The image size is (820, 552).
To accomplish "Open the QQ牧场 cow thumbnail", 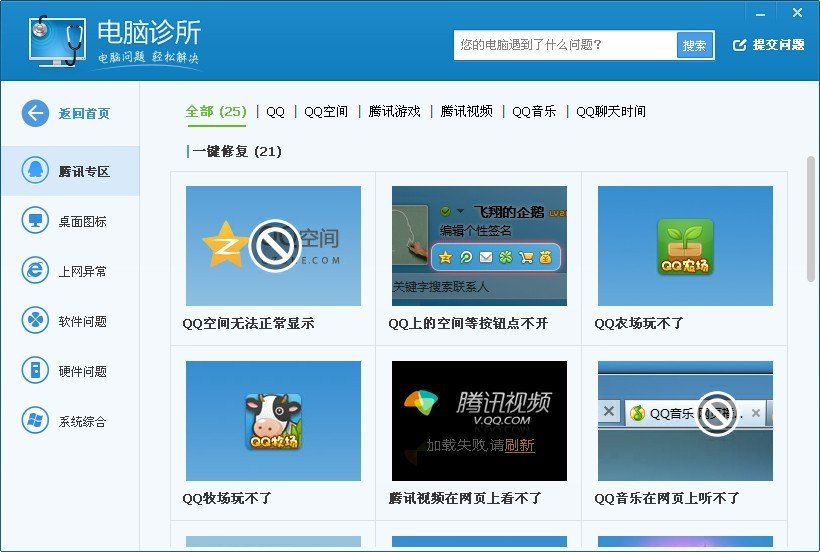I will [273, 421].
